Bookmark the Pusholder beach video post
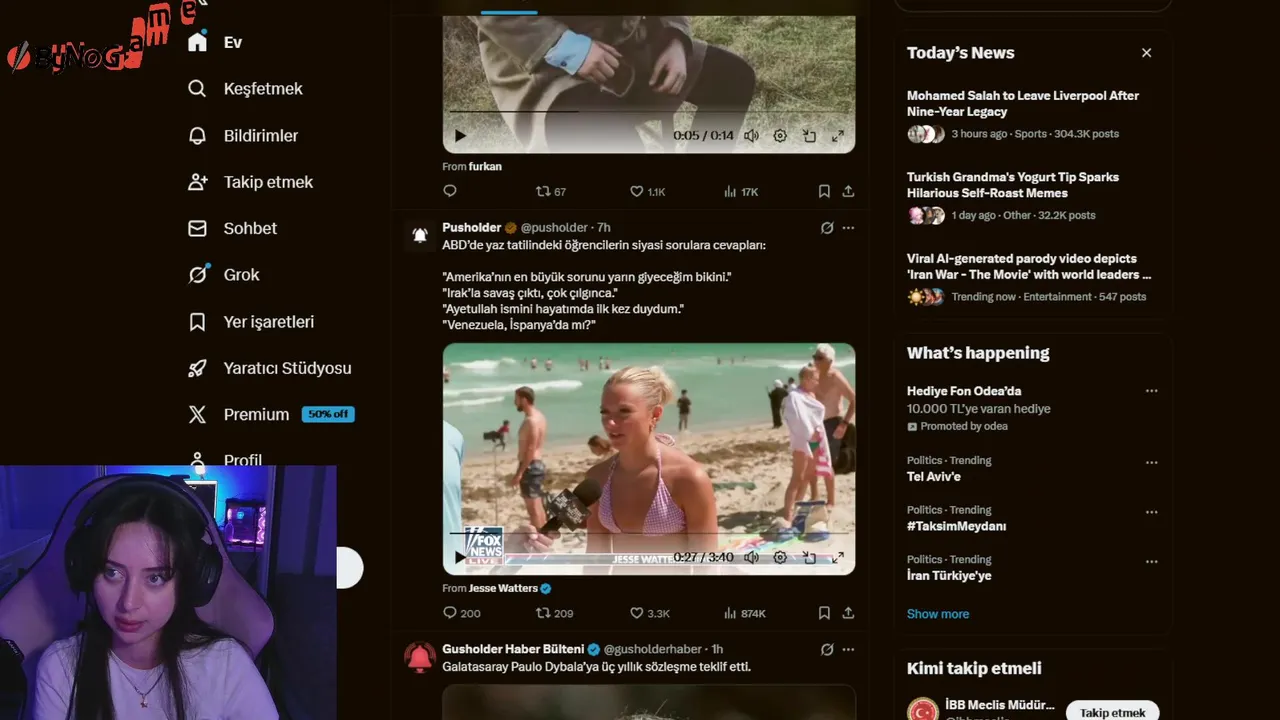Screen dimensions: 1280x720 point(824,613)
